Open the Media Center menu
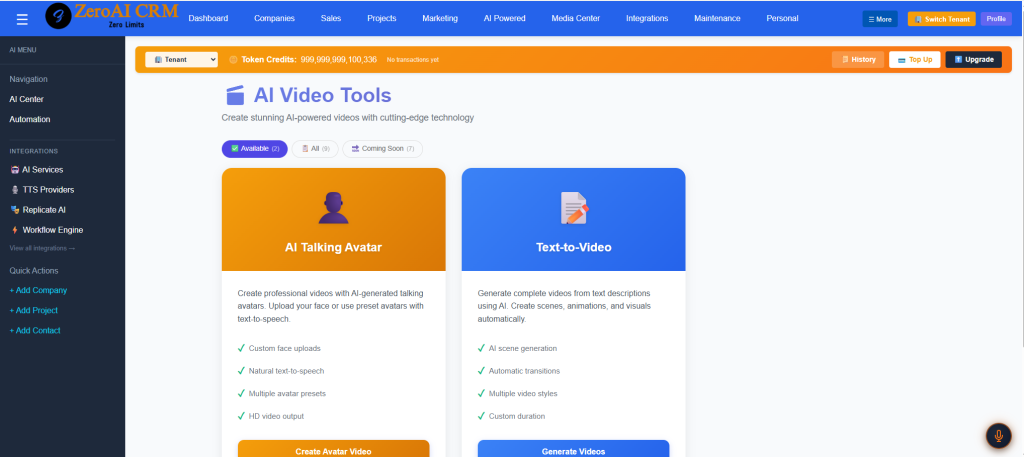 point(576,18)
